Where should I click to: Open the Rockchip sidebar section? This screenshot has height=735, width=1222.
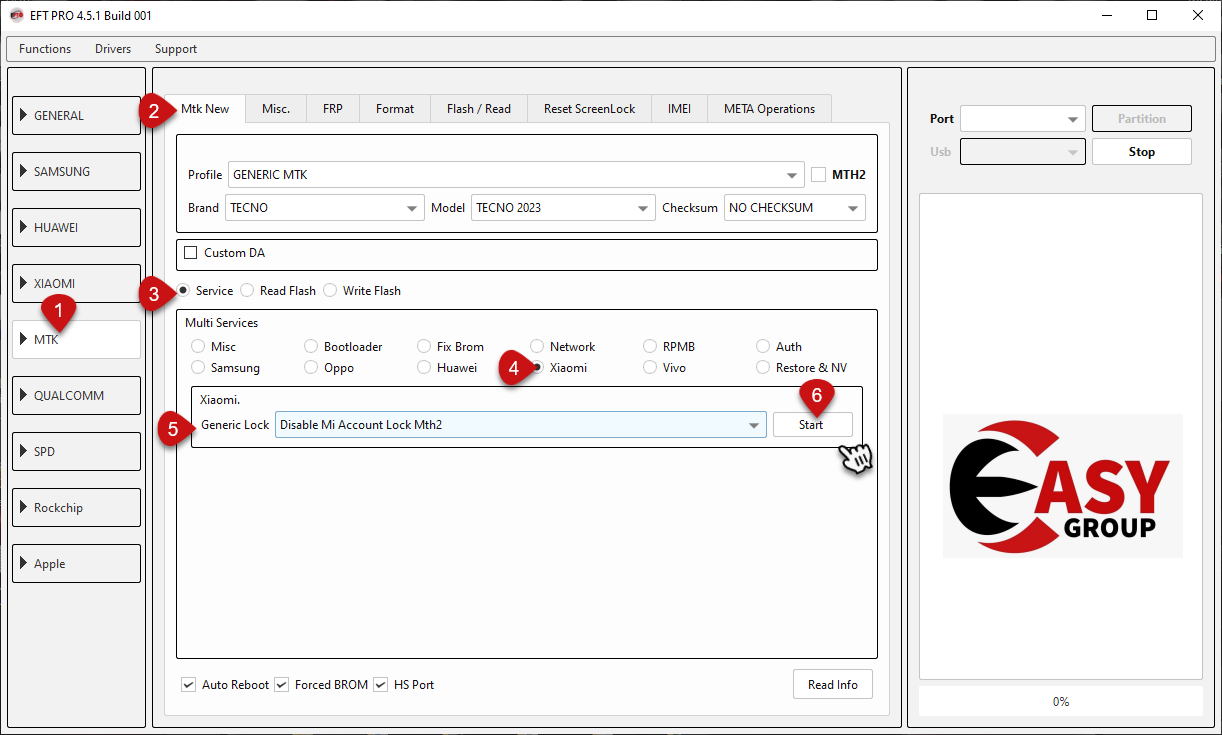(76, 507)
